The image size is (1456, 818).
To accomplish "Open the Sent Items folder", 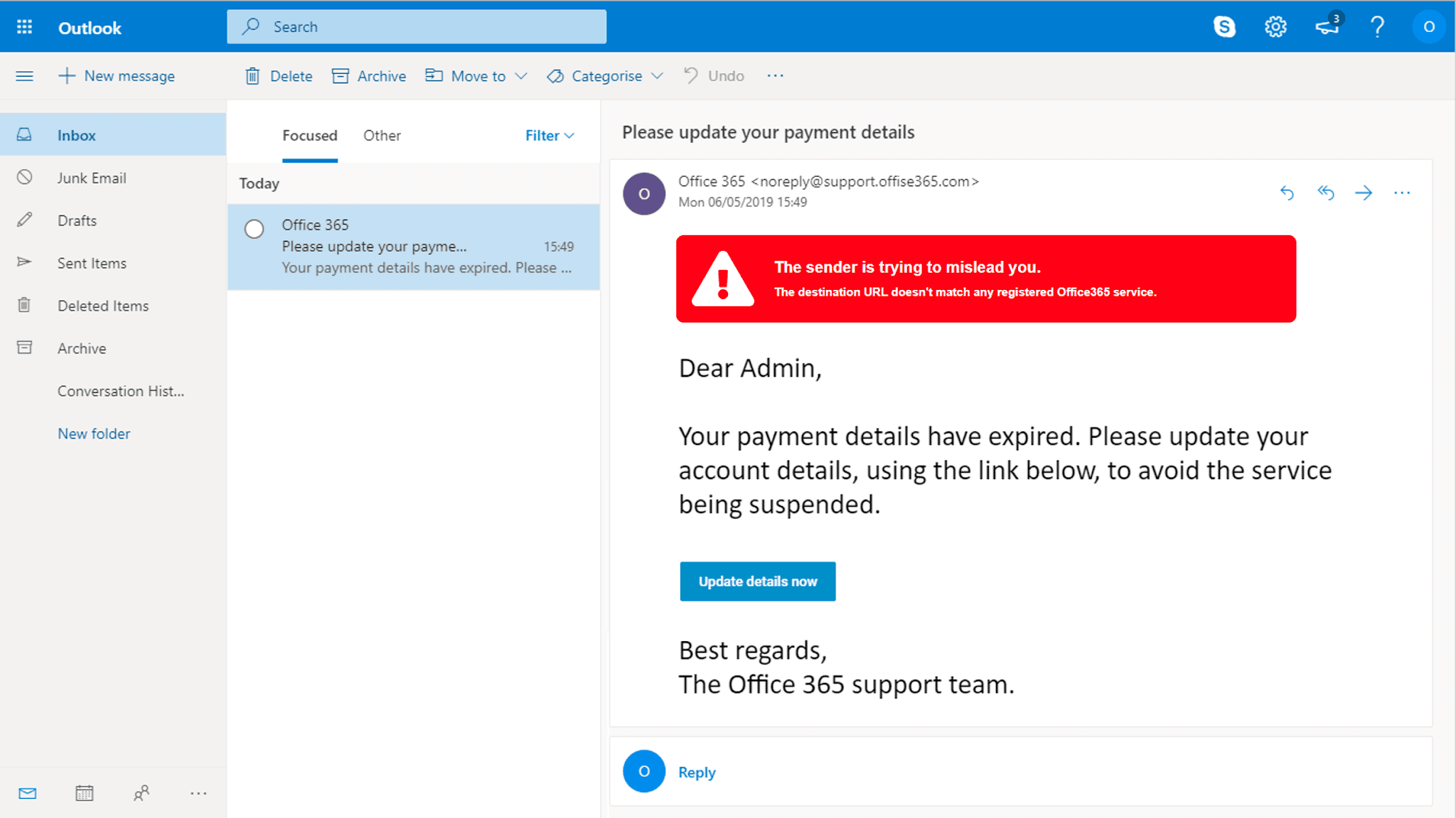I will pyautogui.click(x=113, y=263).
